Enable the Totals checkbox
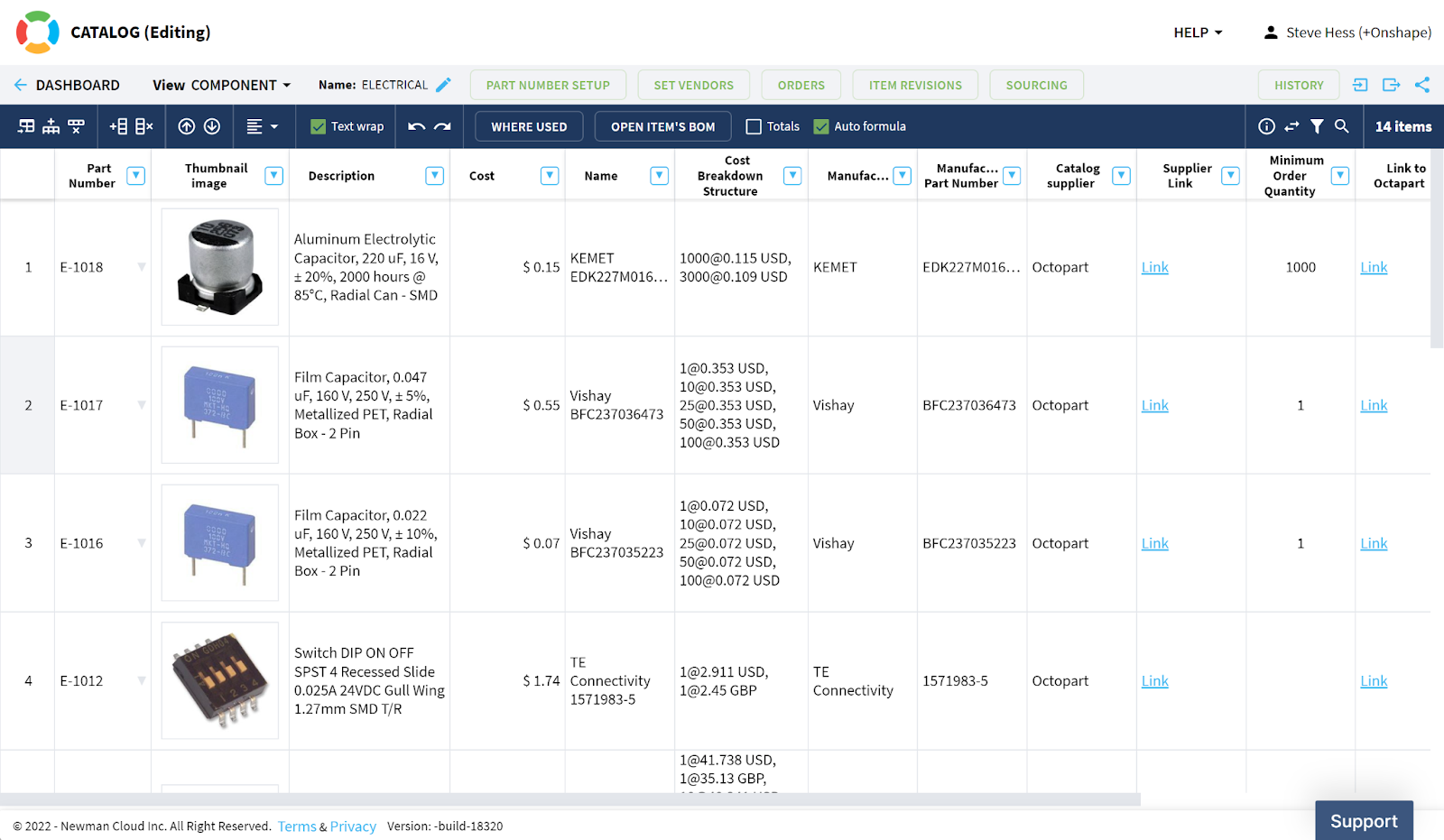Viewport: 1444px width, 840px height. click(x=754, y=126)
